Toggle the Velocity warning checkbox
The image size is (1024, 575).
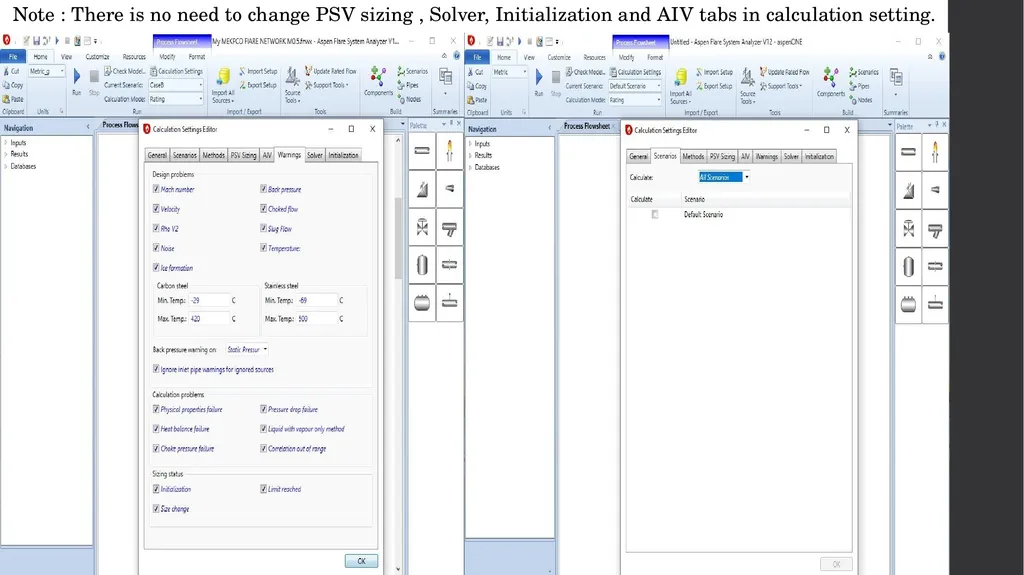[156, 208]
